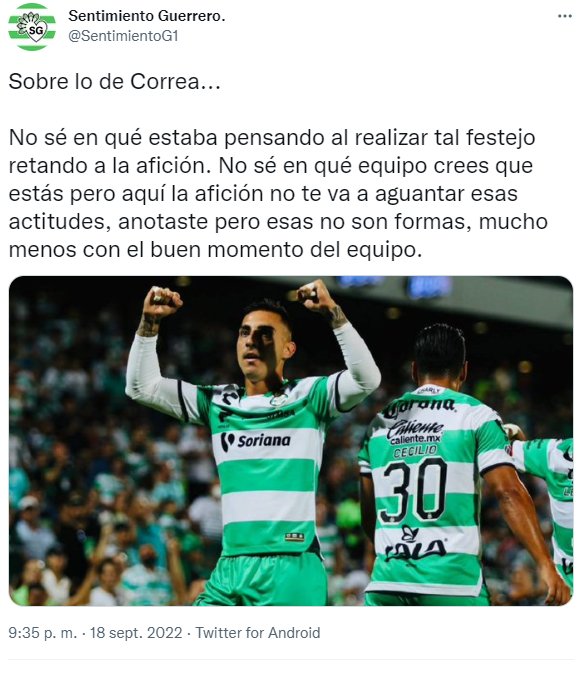Click the Lala logo below number 30
The width and height of the screenshot is (584, 675).
coord(414,544)
